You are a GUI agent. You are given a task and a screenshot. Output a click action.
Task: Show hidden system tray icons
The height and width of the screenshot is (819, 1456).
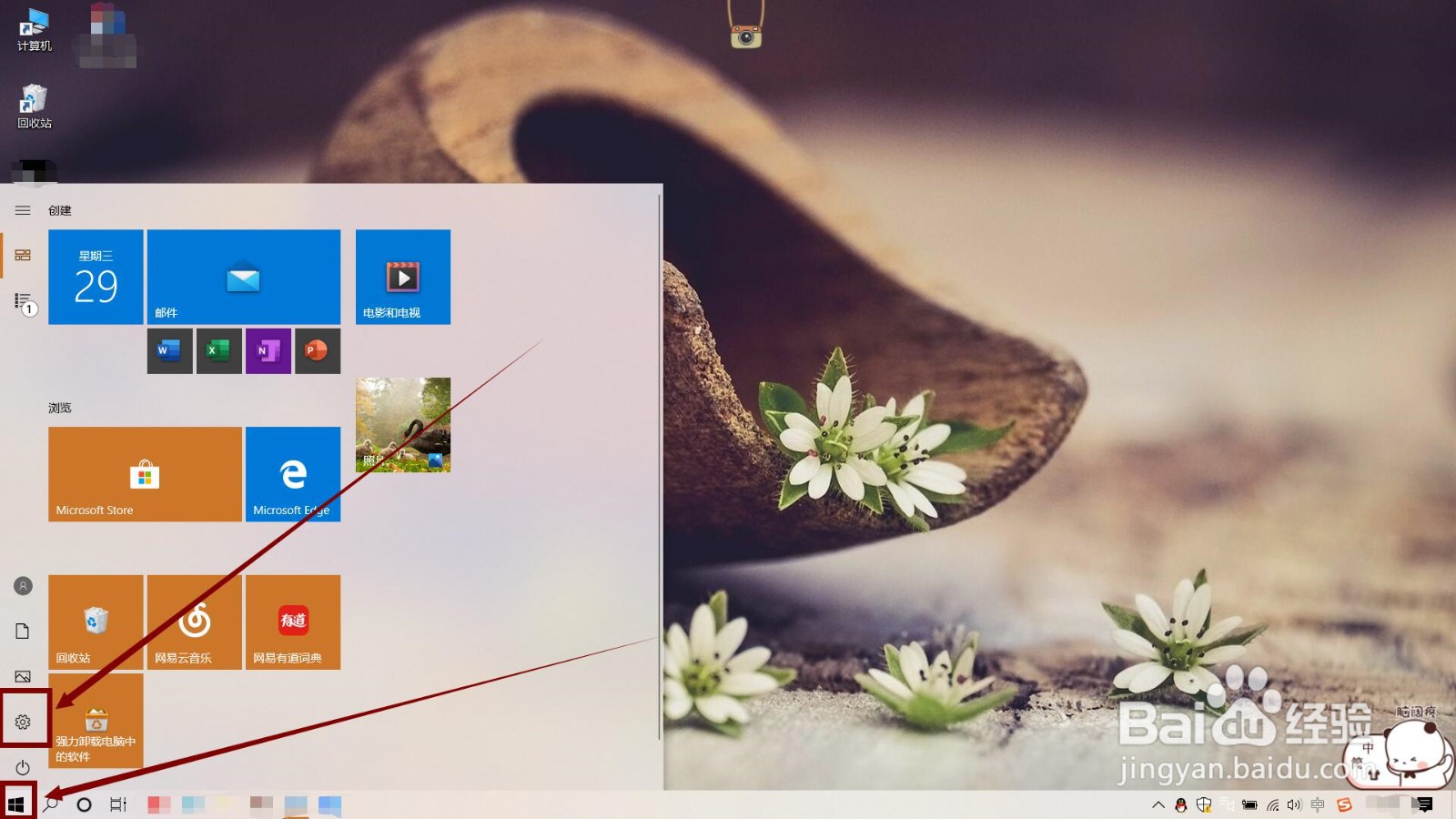(x=1158, y=804)
